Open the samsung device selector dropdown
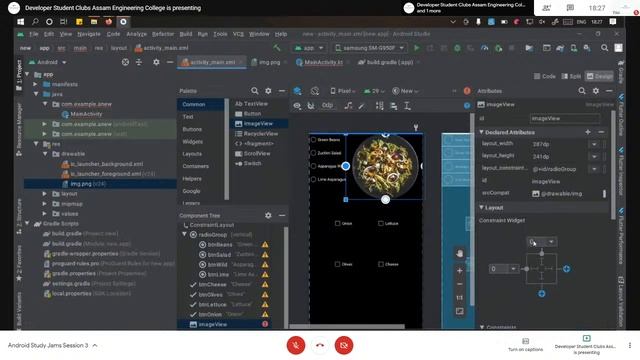This screenshot has width=640, height=360. [x=369, y=48]
